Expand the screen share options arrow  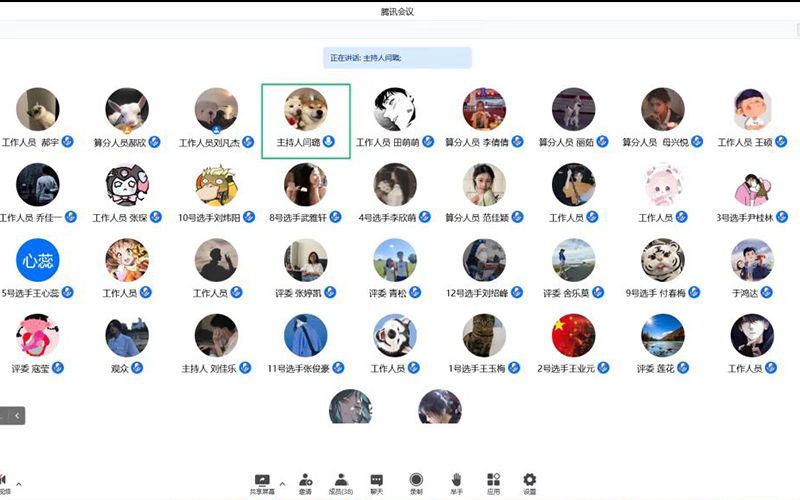pyautogui.click(x=283, y=484)
